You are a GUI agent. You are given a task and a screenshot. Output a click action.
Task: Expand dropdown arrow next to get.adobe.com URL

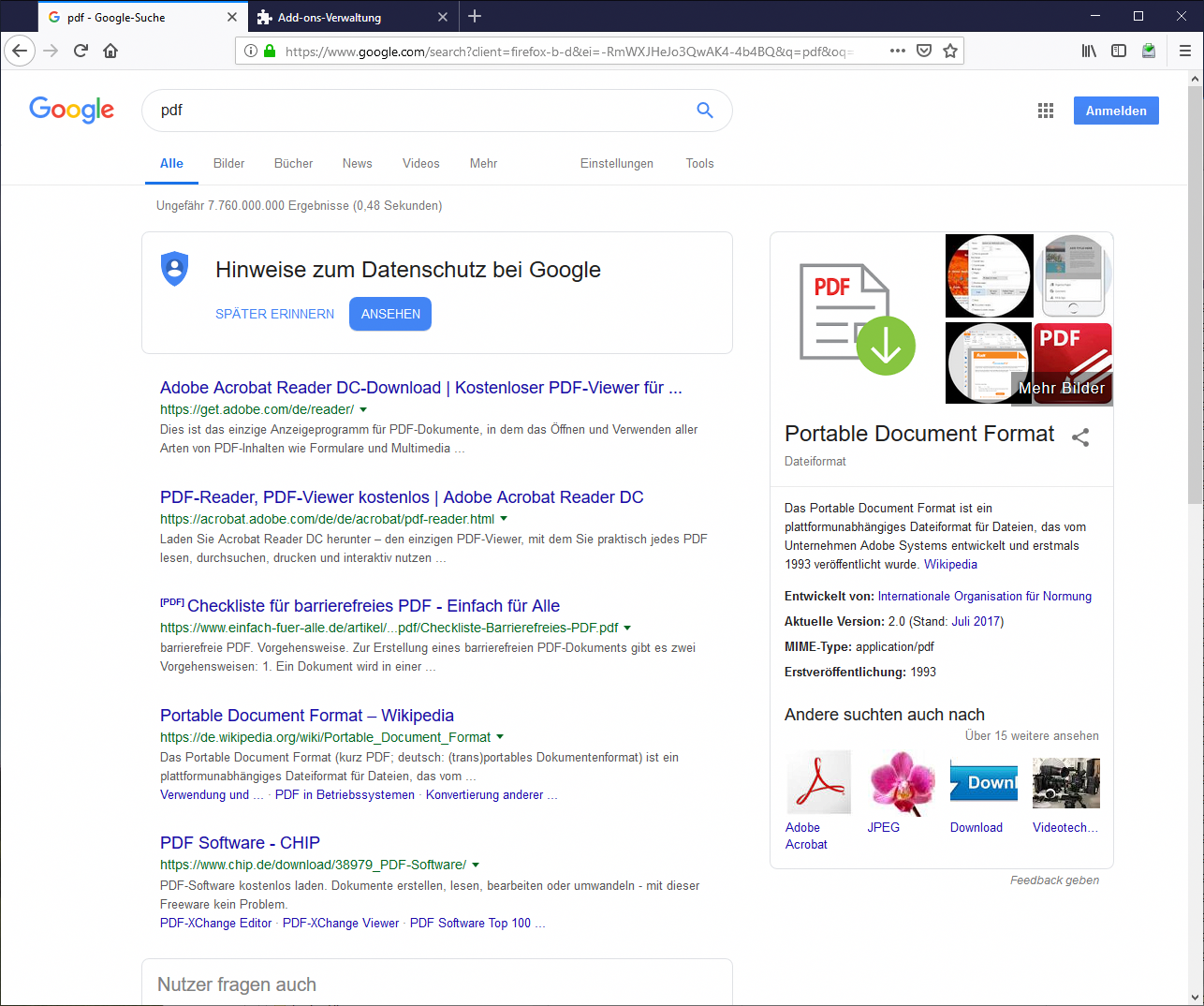tap(363, 409)
